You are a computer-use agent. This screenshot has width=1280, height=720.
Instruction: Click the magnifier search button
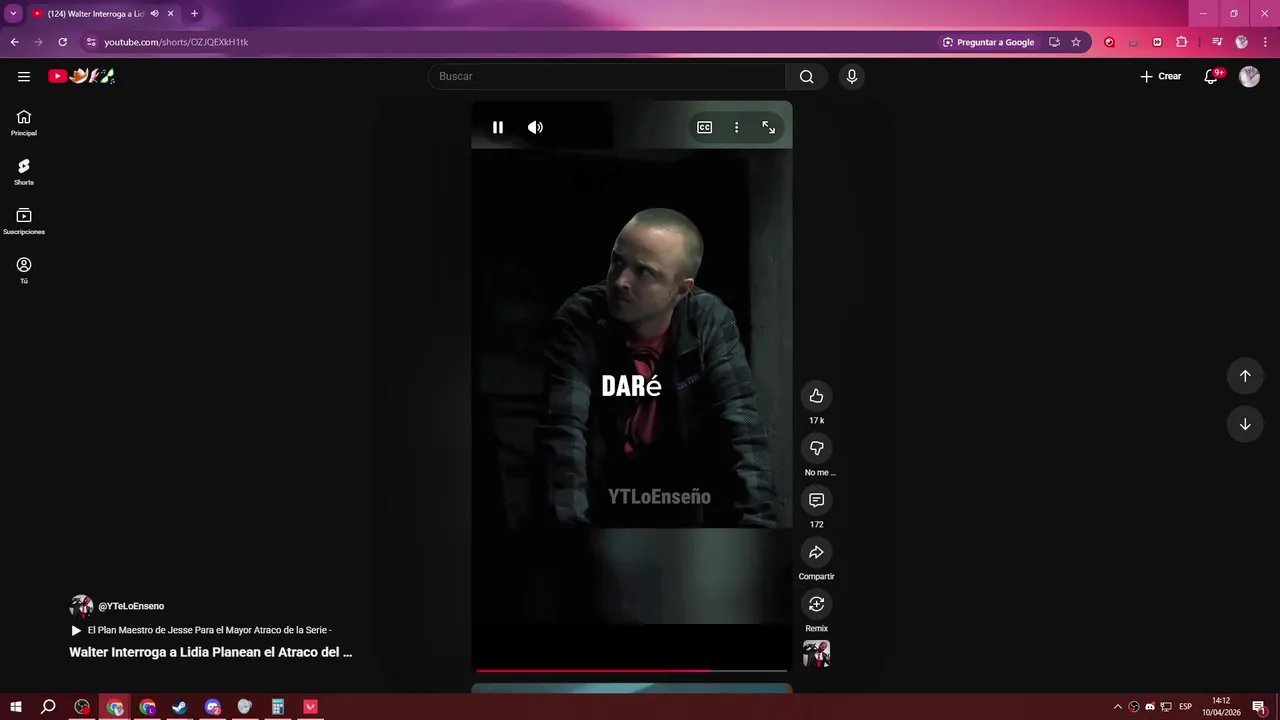807,76
